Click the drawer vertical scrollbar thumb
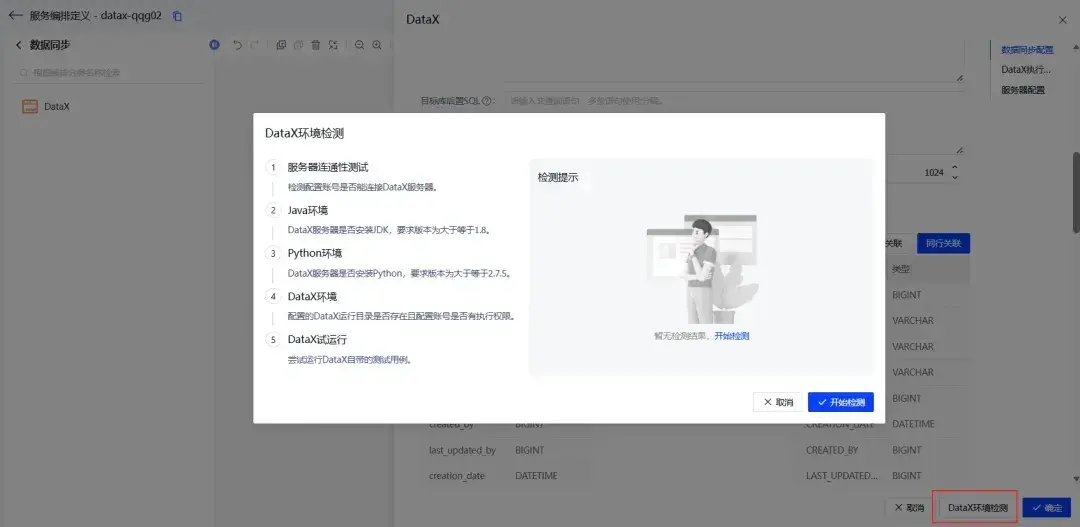1080x527 pixels. click(1076, 193)
